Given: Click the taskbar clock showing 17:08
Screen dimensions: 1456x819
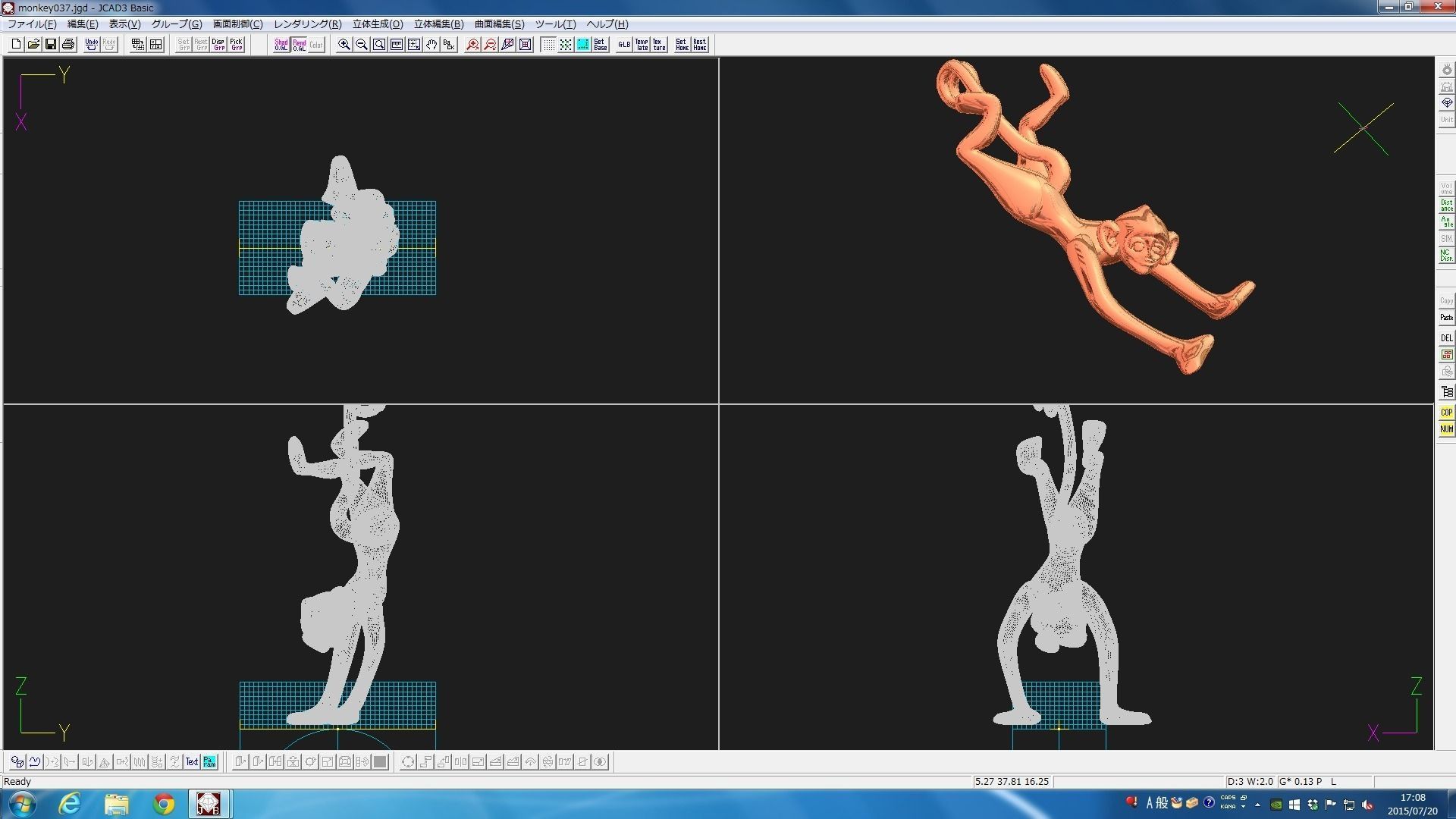Looking at the screenshot, I should click(x=1412, y=798).
